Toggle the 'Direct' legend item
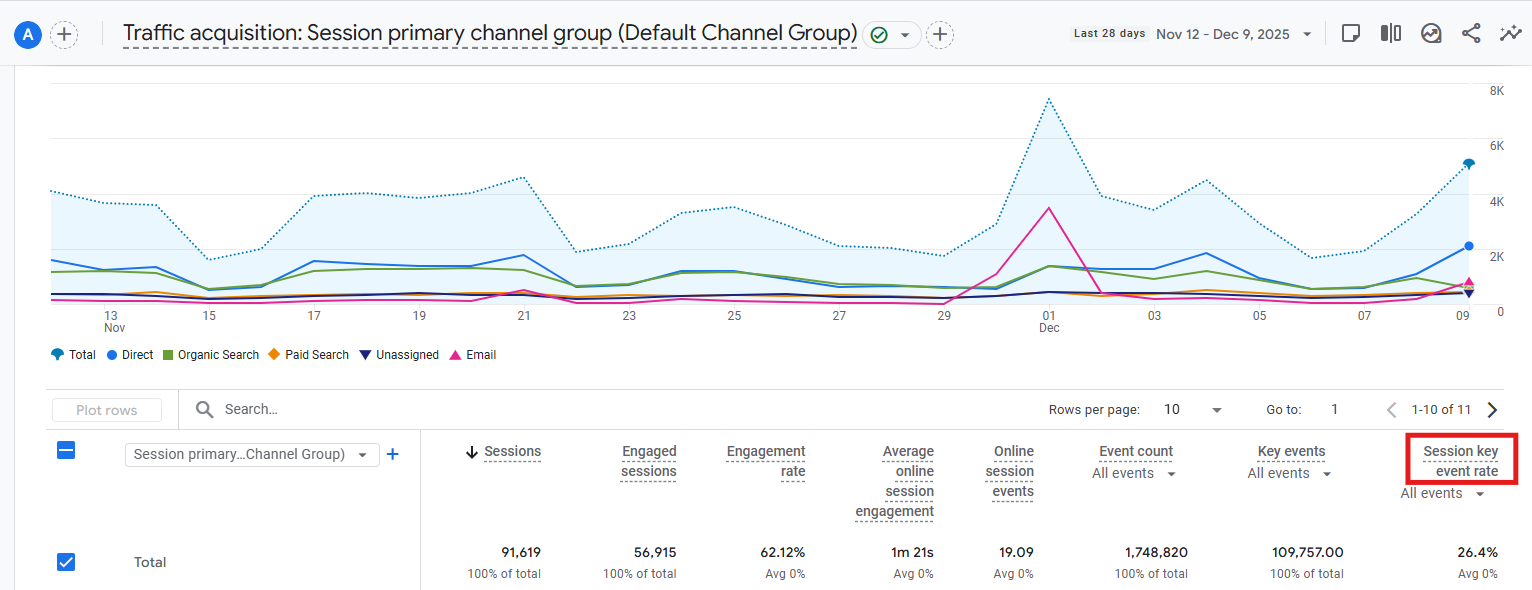 coord(130,355)
